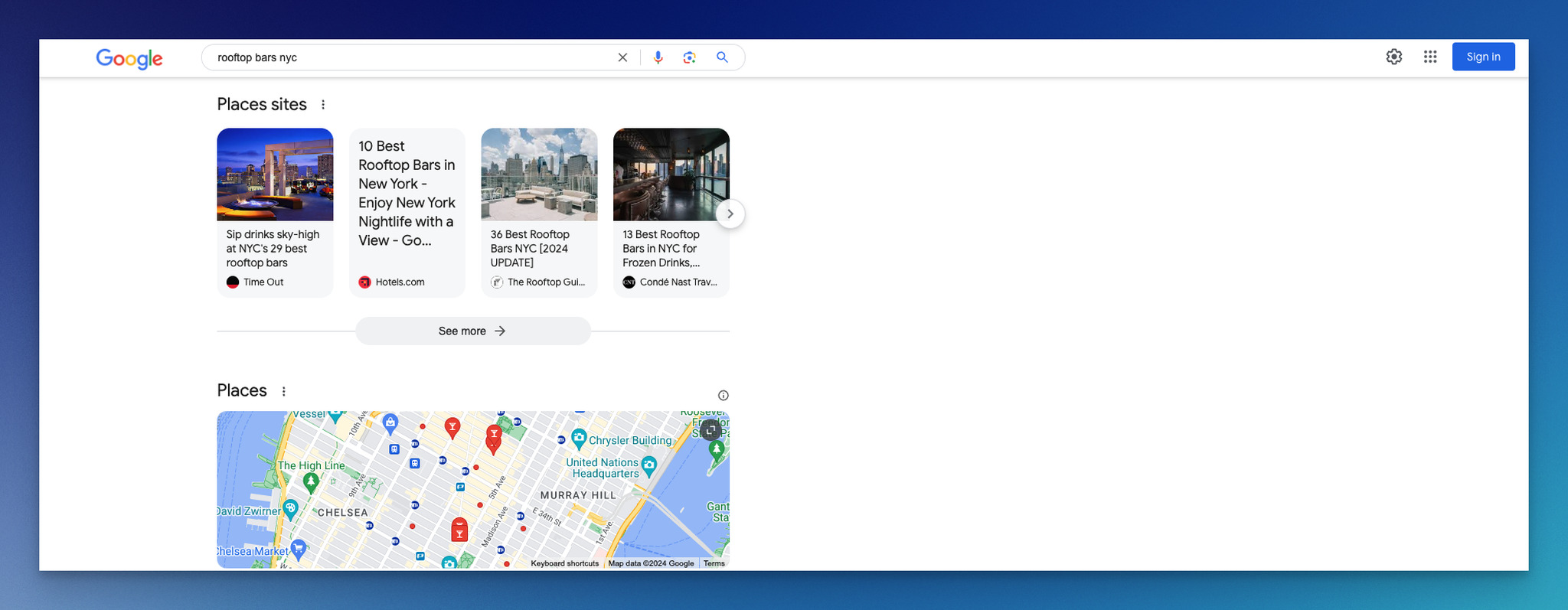Open Time Out rooftop bars card image
Image resolution: width=1568 pixels, height=610 pixels.
(275, 175)
